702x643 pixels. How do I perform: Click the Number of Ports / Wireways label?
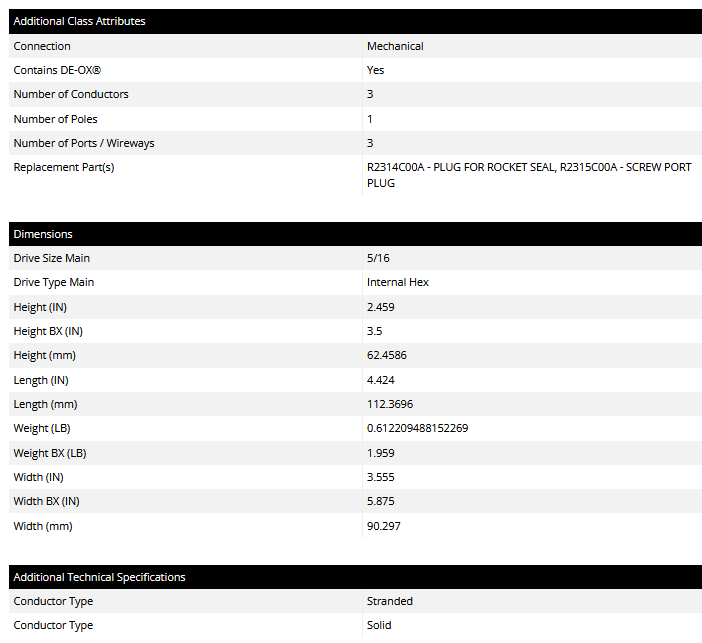(x=84, y=143)
